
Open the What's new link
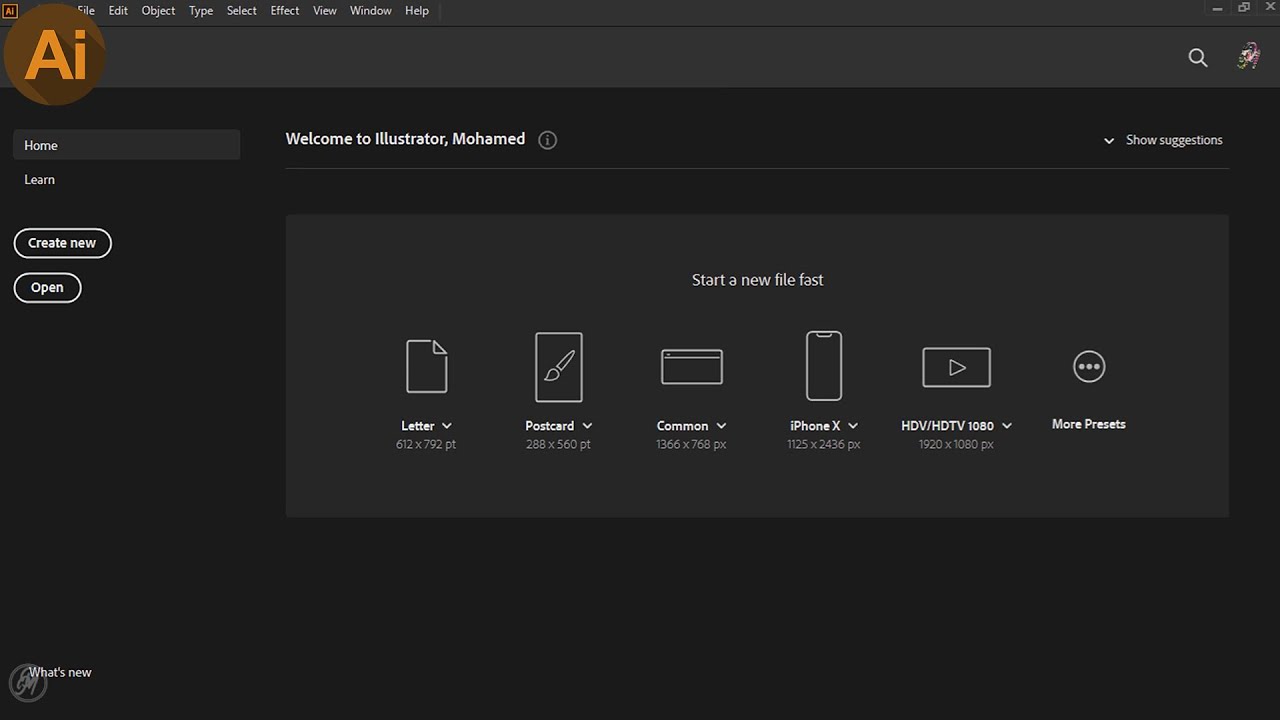click(60, 673)
